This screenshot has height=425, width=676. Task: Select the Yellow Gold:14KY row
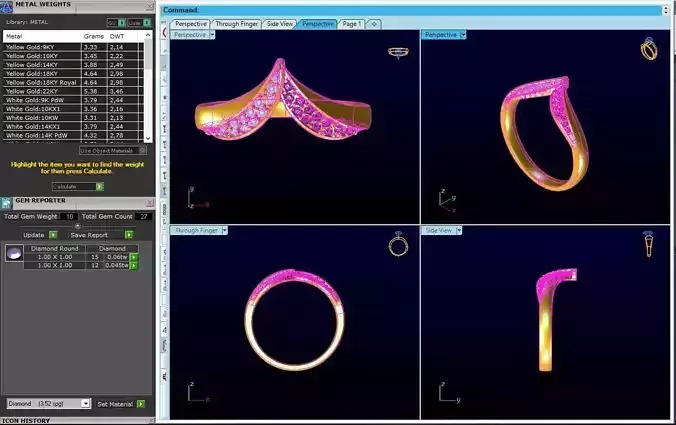coord(73,65)
